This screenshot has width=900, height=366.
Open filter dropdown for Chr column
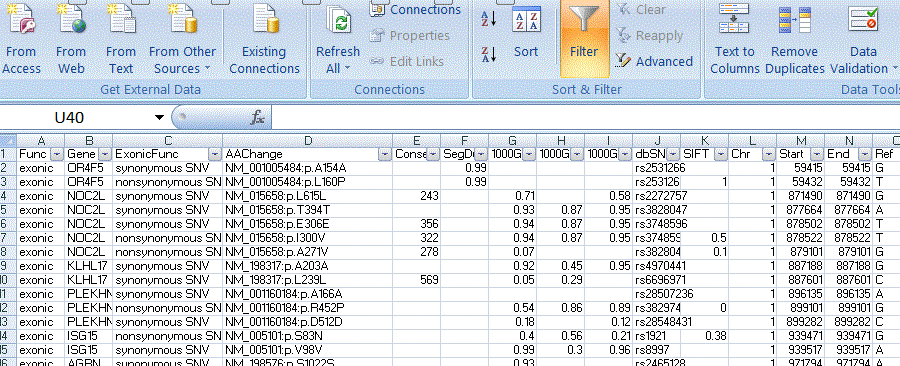[769, 154]
